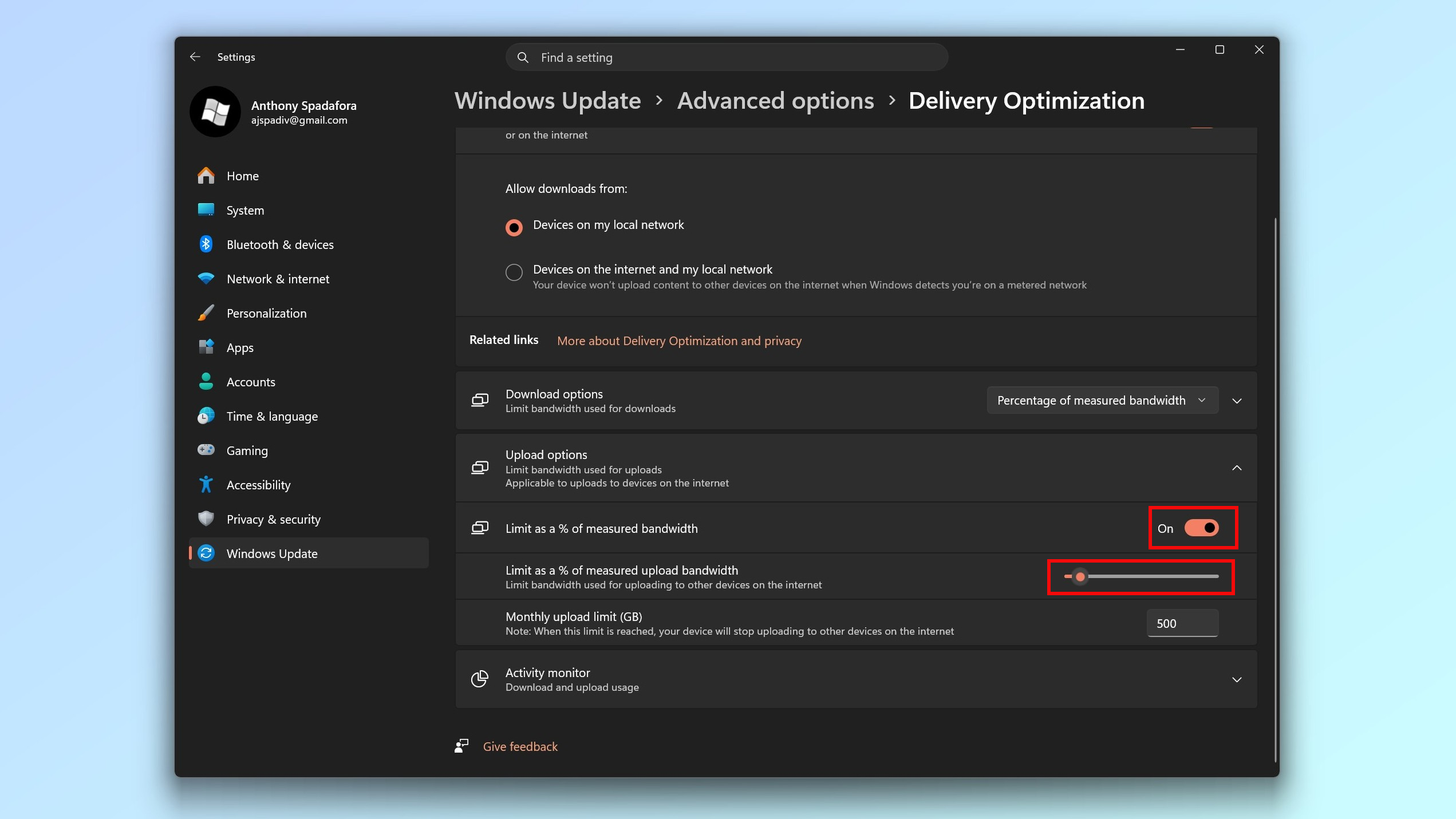Open the Percentage of measured bandwidth dropdown
This screenshot has width=1456, height=819.
click(x=1102, y=400)
